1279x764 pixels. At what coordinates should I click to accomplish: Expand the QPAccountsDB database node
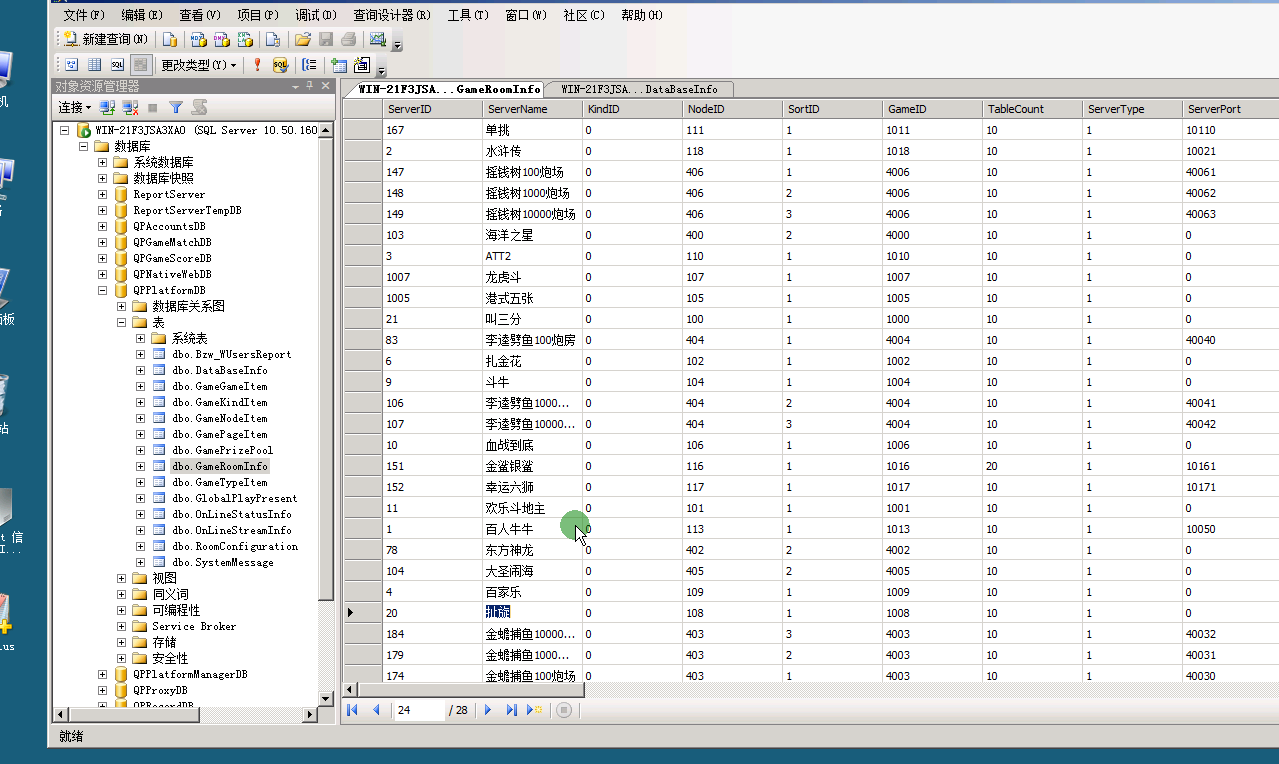click(x=102, y=226)
